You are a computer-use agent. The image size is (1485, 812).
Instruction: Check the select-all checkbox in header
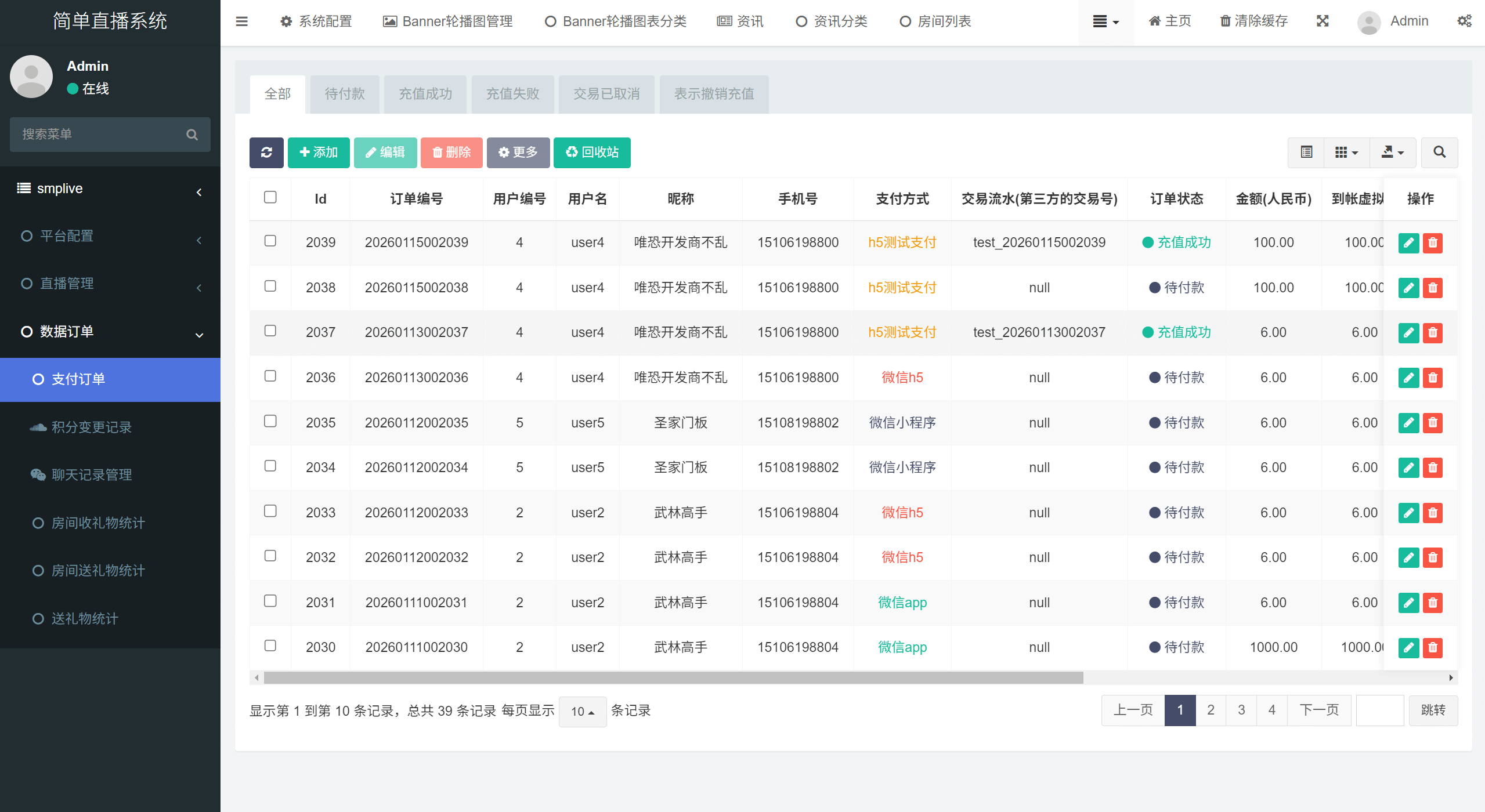270,197
